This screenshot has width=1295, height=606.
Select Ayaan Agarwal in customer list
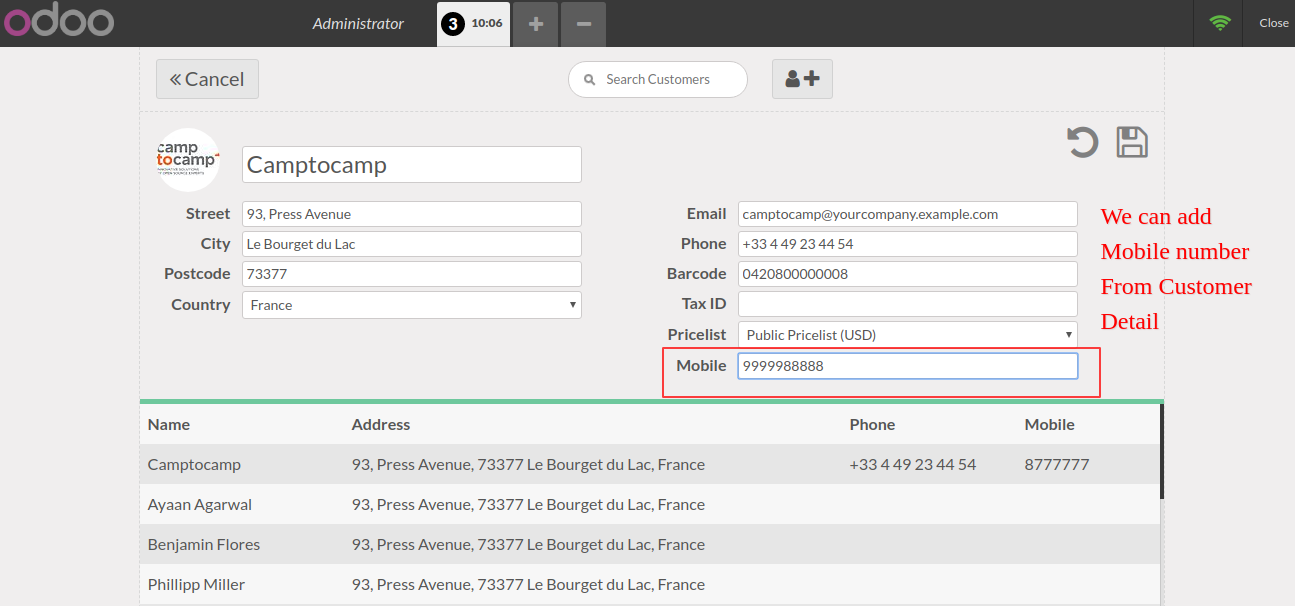[x=649, y=504]
